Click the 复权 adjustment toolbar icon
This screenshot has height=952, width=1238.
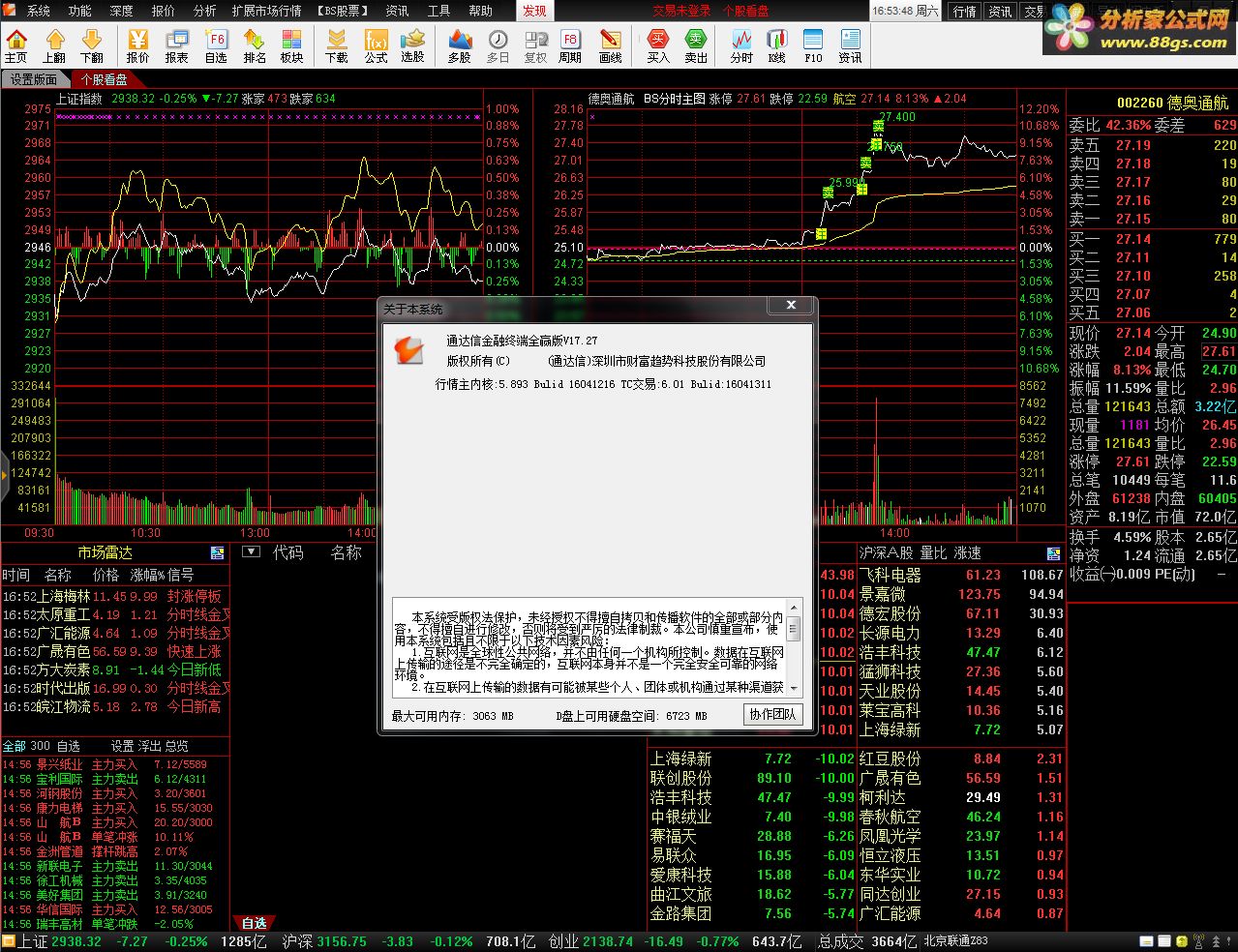pyautogui.click(x=535, y=45)
